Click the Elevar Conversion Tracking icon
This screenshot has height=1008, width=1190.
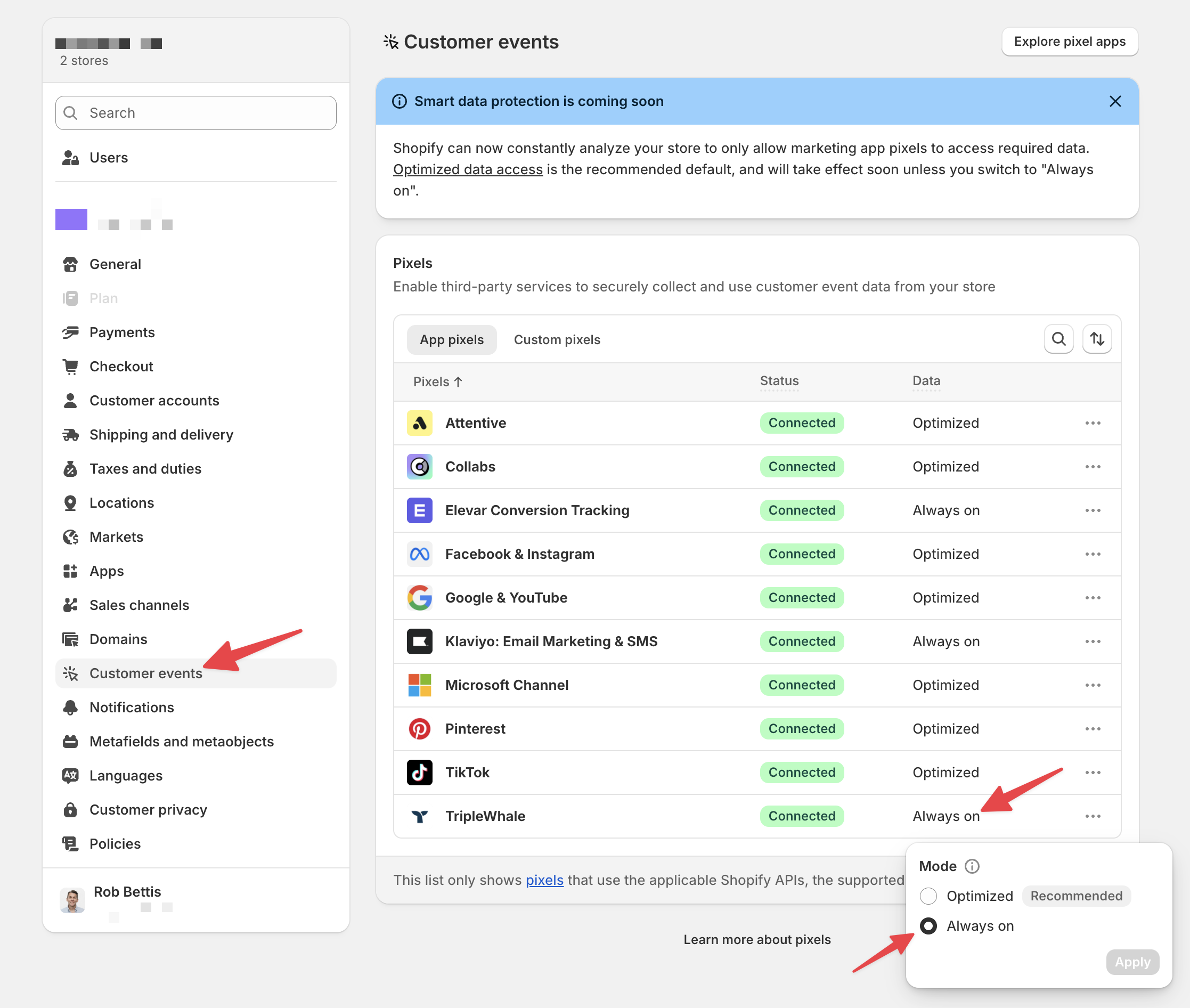[419, 510]
